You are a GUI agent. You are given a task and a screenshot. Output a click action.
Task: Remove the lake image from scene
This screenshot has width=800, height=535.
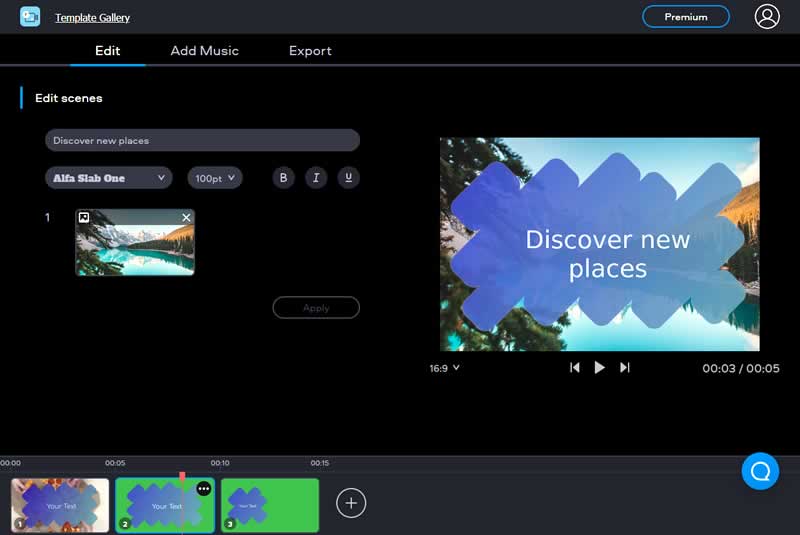pyautogui.click(x=186, y=218)
